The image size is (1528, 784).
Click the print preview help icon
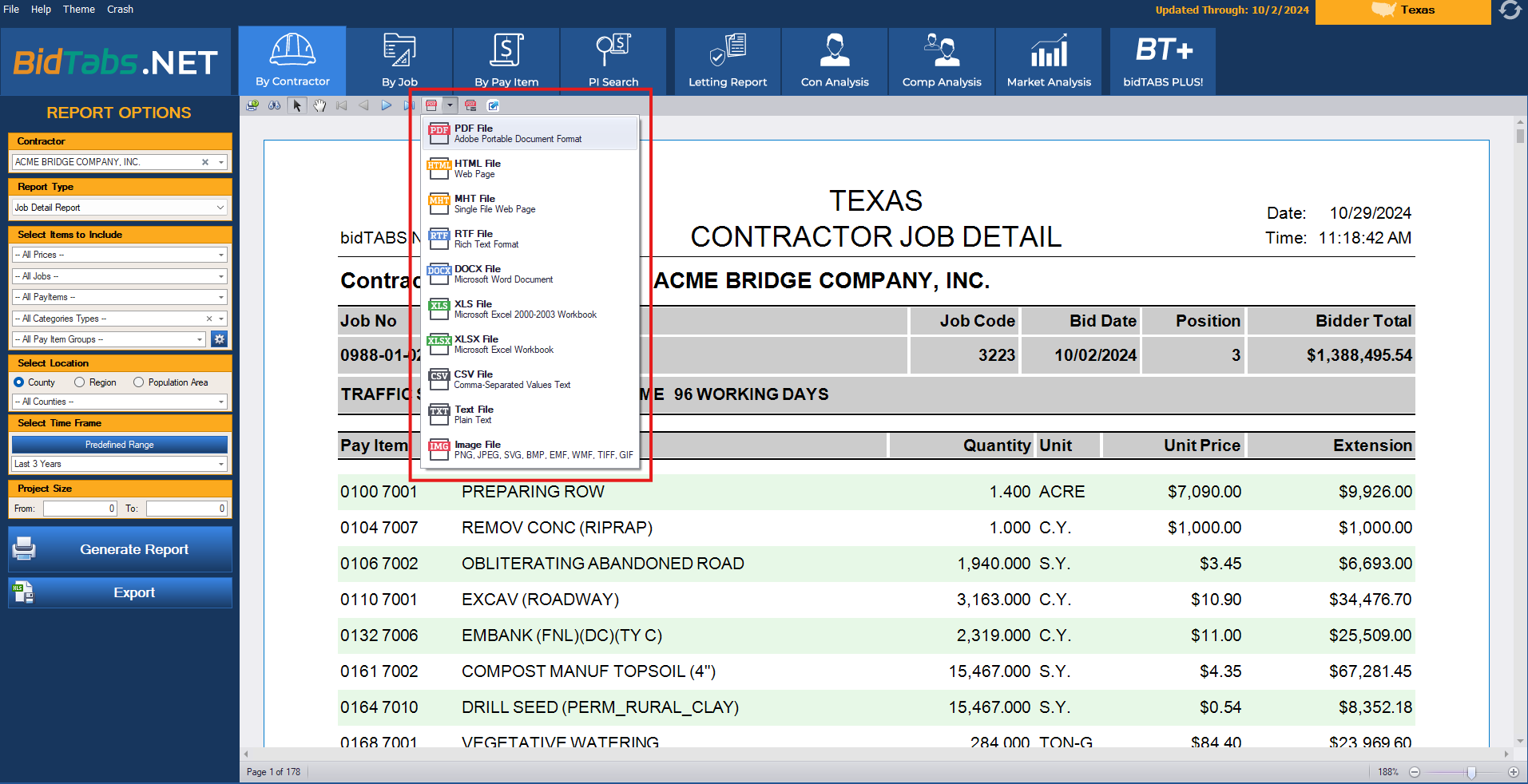pyautogui.click(x=252, y=105)
